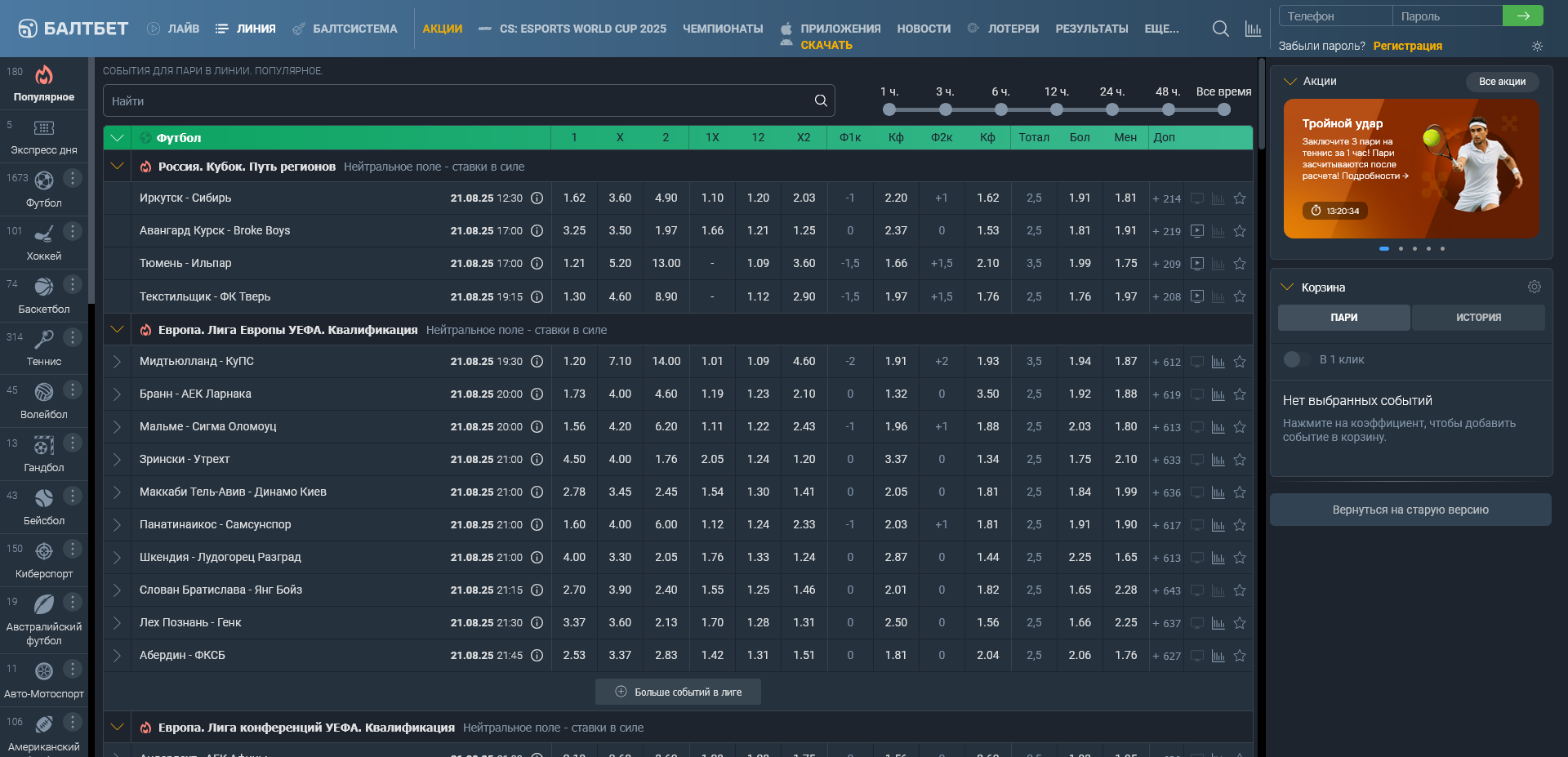Switch to the История tab in basket
Image resolution: width=1568 pixels, height=757 pixels.
click(x=1477, y=318)
